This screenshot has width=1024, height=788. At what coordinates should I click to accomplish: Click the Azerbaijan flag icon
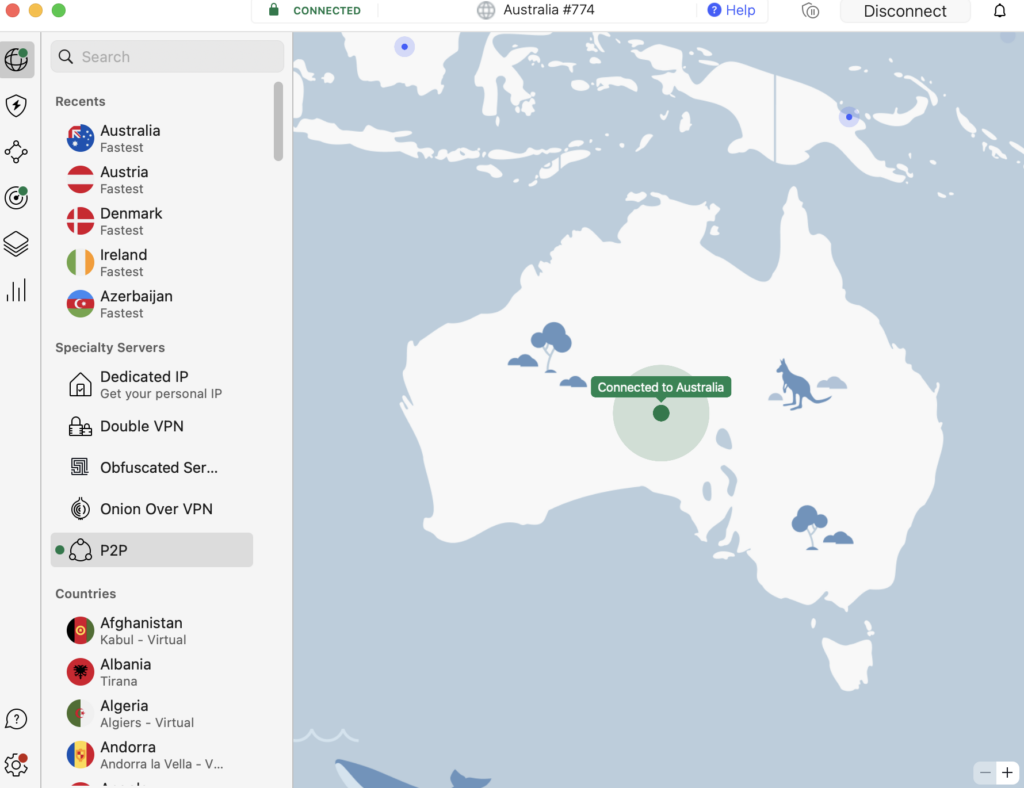80,304
